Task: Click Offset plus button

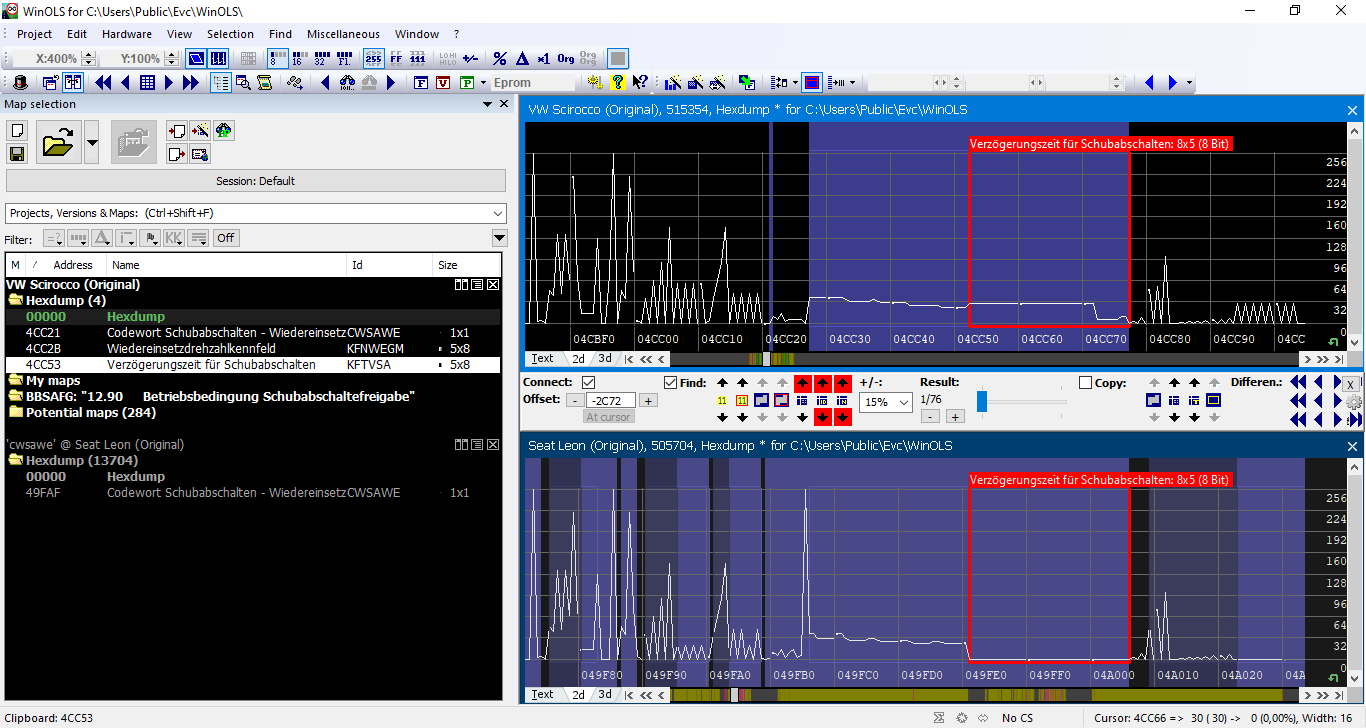Action: click(x=648, y=401)
